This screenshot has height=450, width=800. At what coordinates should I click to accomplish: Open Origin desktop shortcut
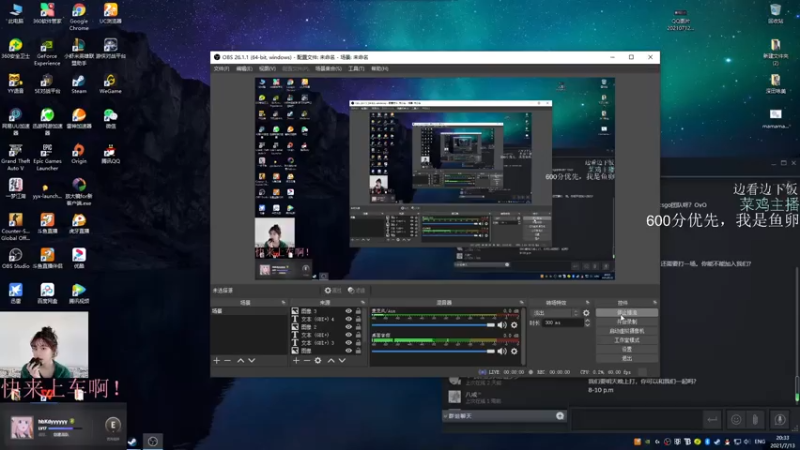79,154
